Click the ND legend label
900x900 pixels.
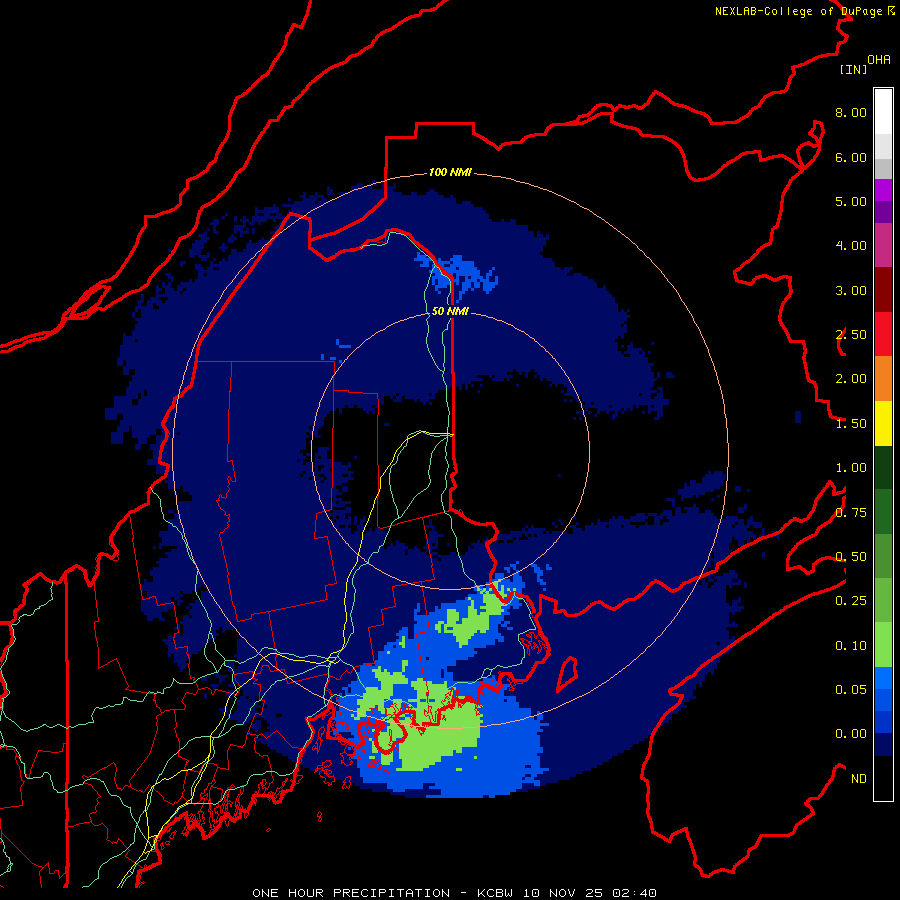pyautogui.click(x=859, y=779)
